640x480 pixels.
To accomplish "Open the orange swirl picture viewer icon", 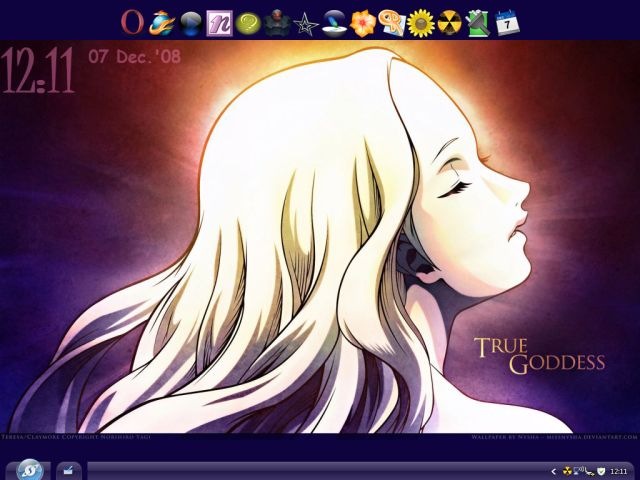I will click(391, 24).
